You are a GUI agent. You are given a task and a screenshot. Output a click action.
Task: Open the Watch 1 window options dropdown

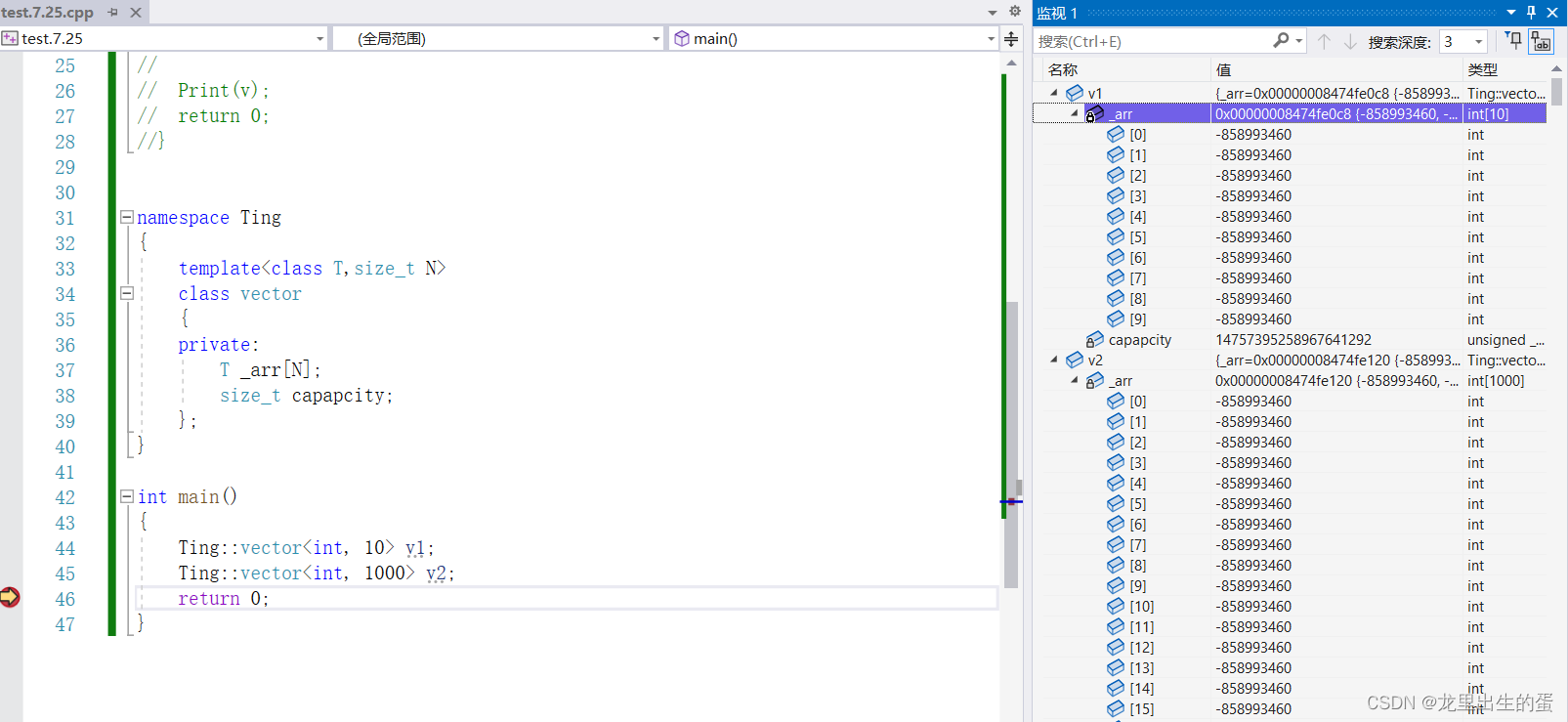(1511, 13)
